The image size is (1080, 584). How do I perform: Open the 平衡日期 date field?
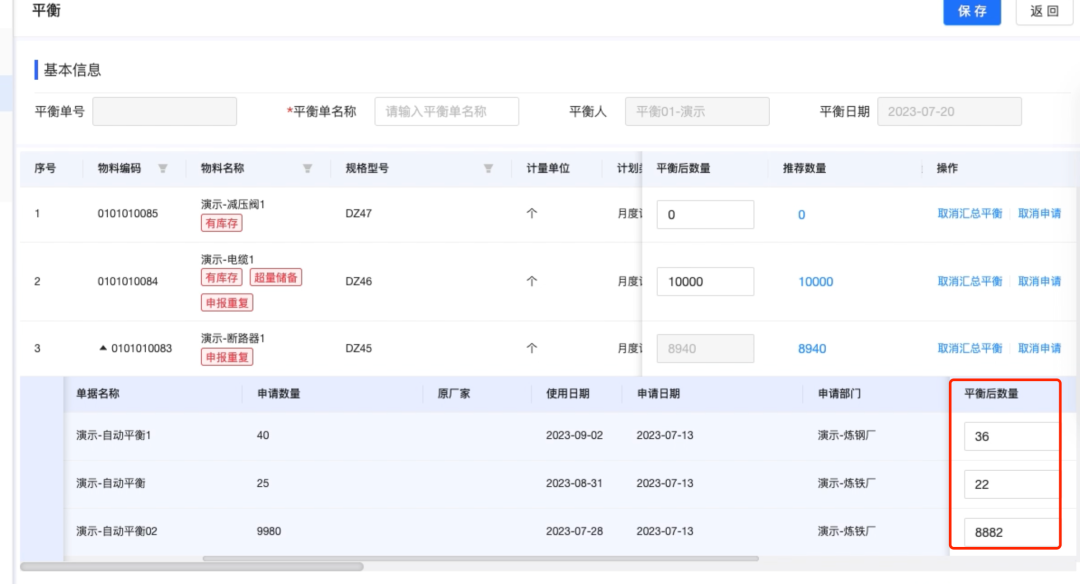pyautogui.click(x=949, y=112)
